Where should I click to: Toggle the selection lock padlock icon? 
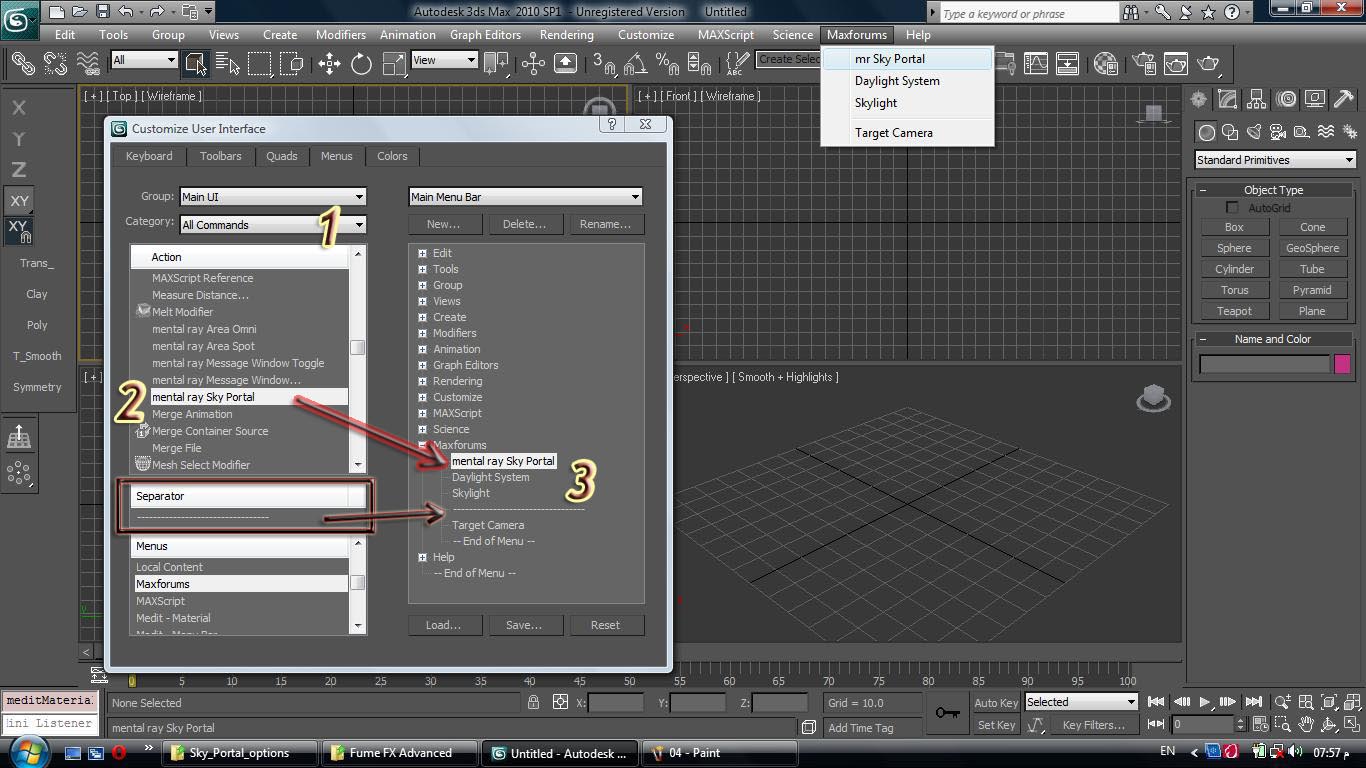tap(534, 703)
